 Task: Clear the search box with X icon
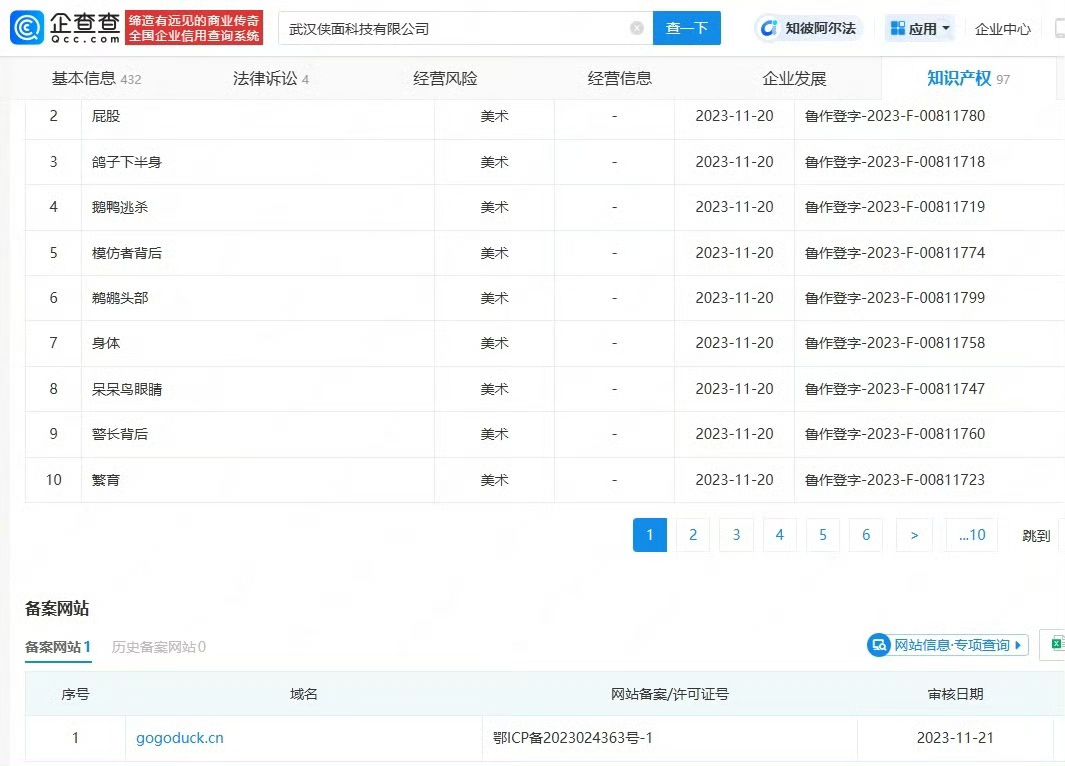(636, 28)
